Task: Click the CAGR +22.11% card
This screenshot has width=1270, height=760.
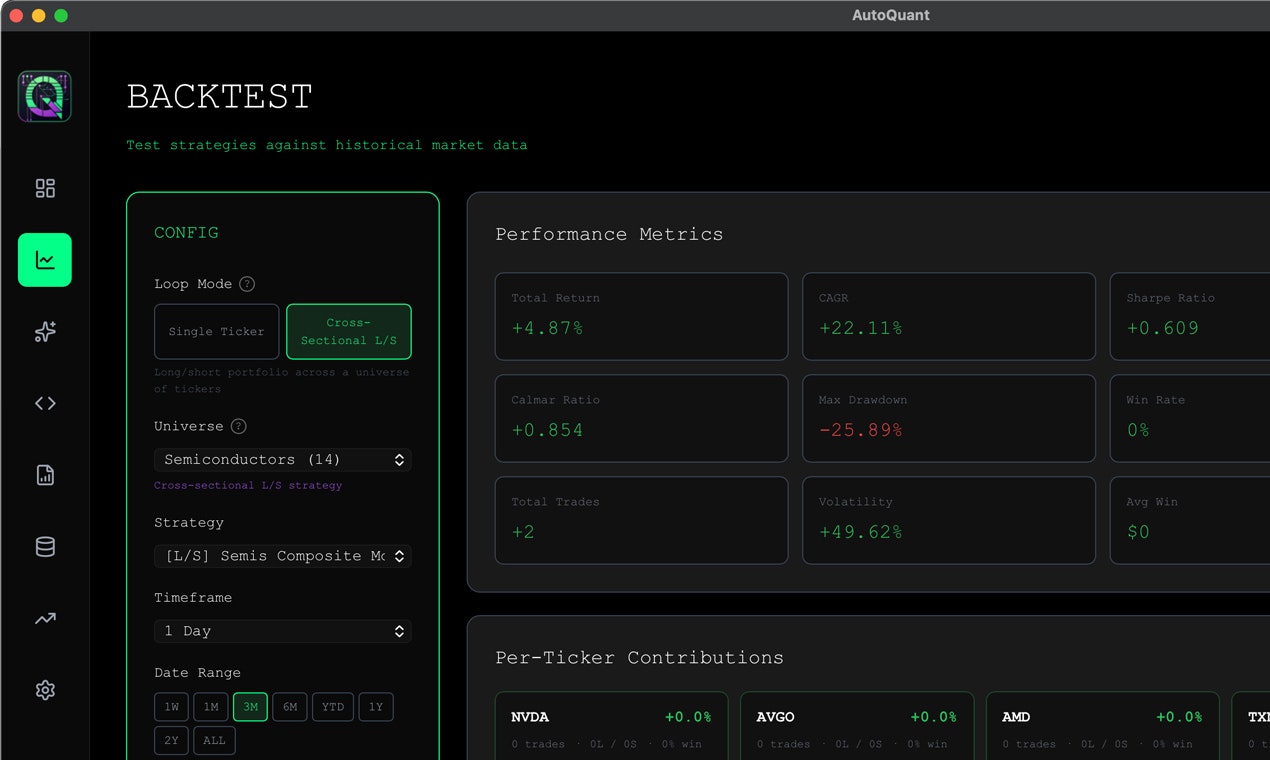Action: click(x=949, y=316)
